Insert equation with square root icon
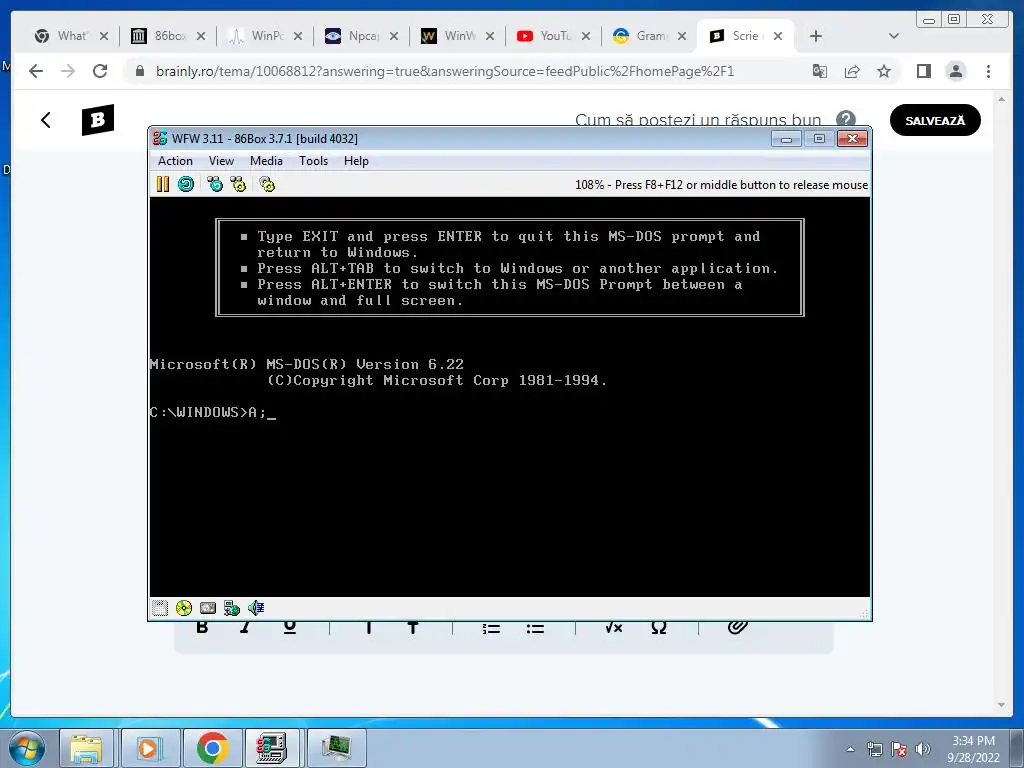Image resolution: width=1024 pixels, height=768 pixels. (614, 628)
